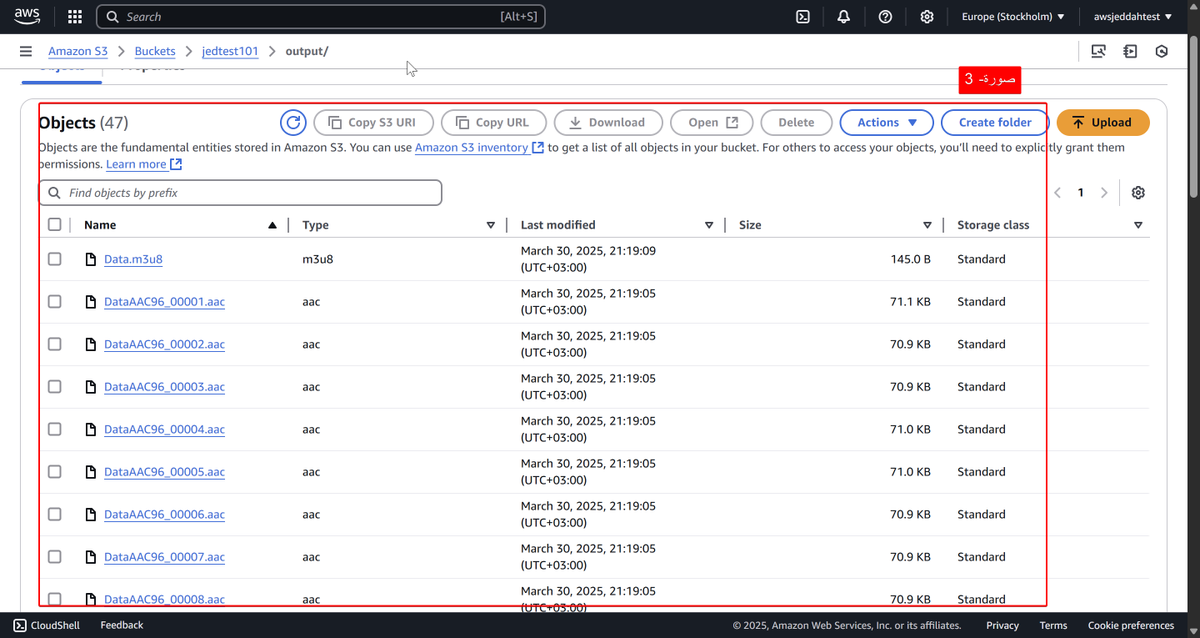
Task: Click Copy URL button
Action: point(494,122)
